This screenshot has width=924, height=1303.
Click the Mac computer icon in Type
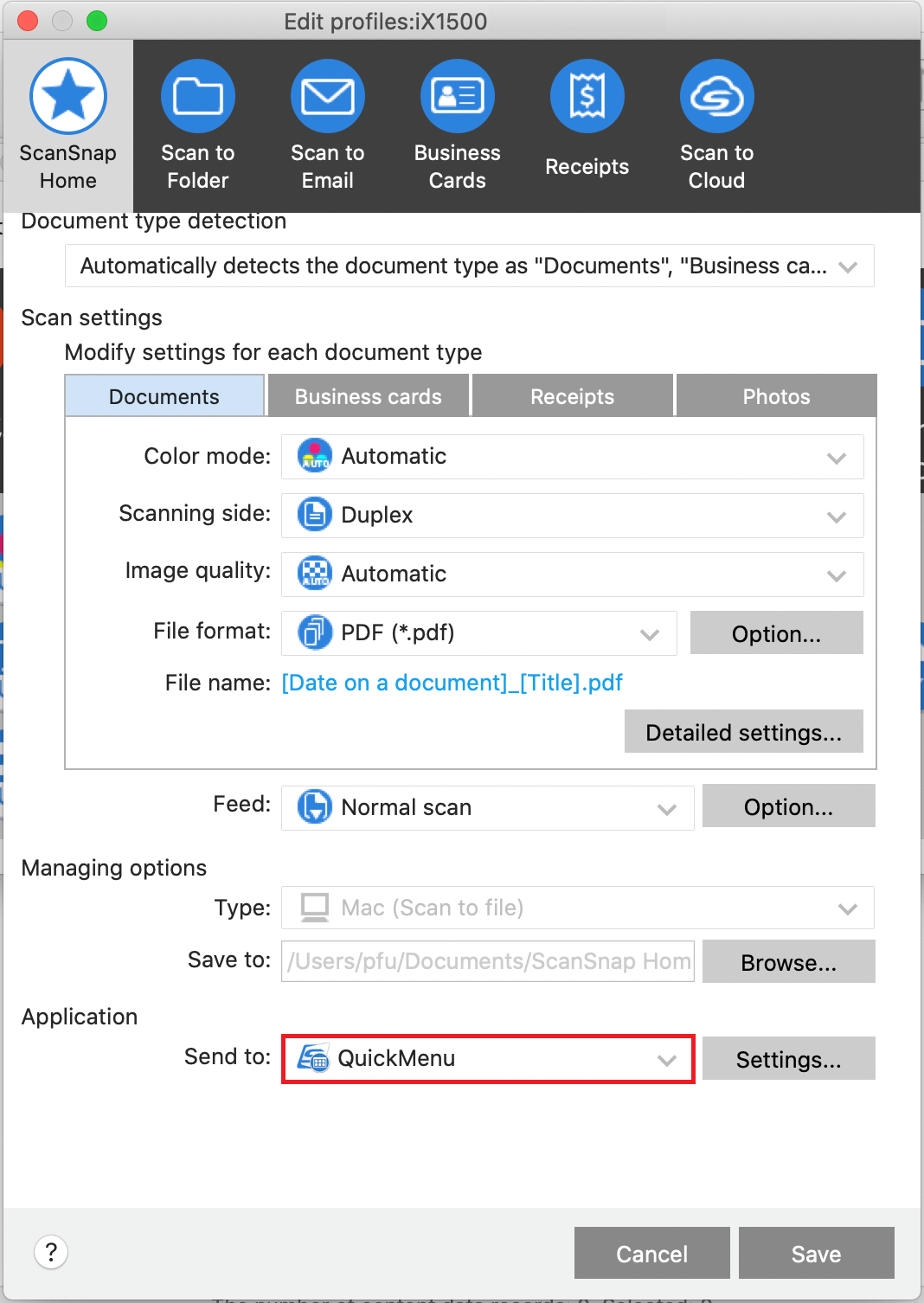pos(315,908)
